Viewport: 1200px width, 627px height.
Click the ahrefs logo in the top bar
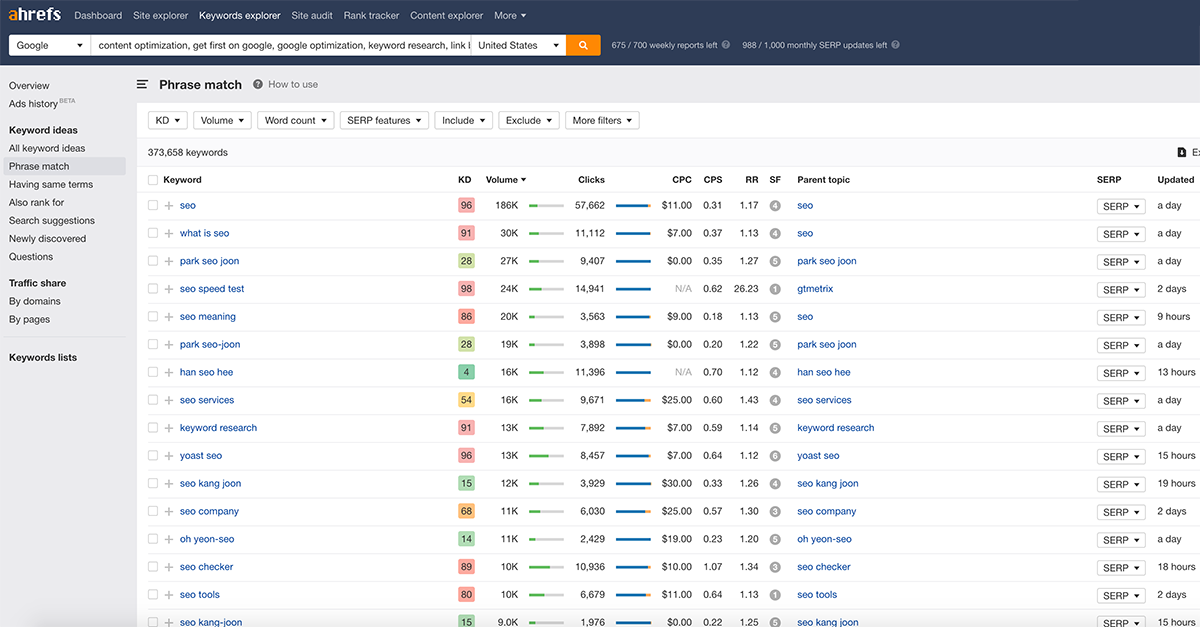click(33, 14)
